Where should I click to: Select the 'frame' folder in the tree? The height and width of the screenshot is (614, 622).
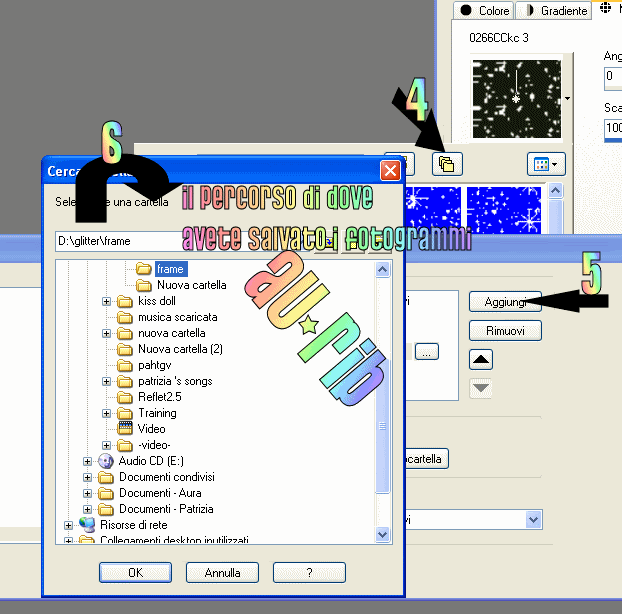tap(170, 269)
